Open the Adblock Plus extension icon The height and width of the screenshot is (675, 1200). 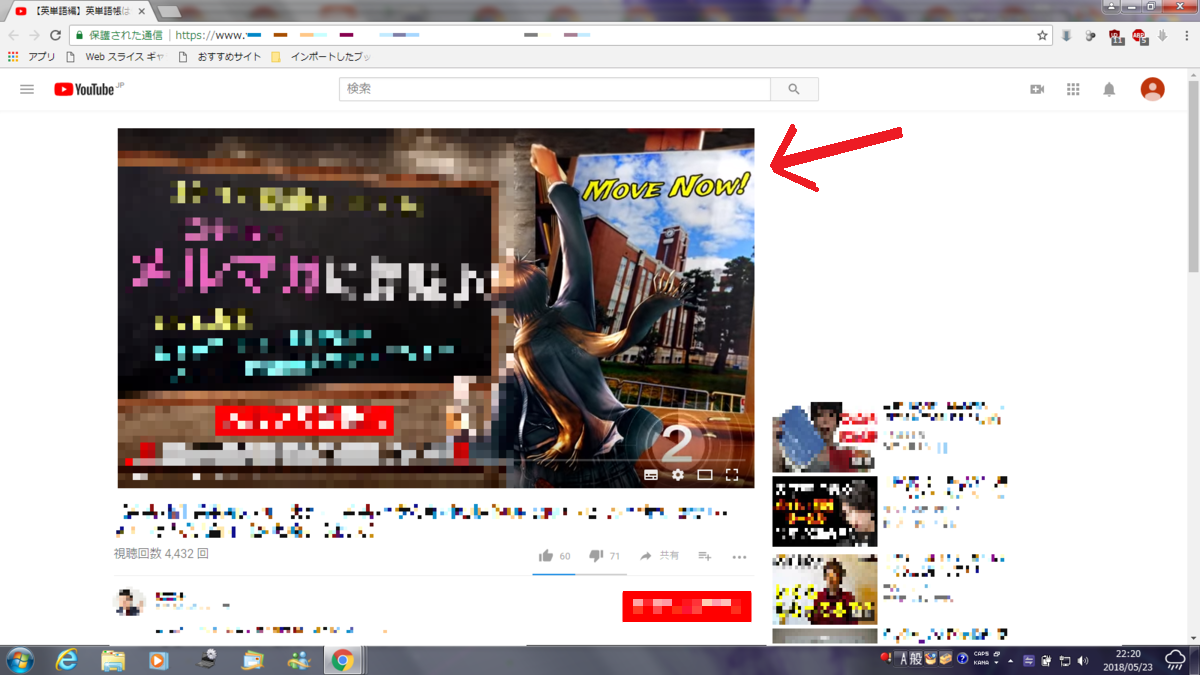pyautogui.click(x=1139, y=36)
